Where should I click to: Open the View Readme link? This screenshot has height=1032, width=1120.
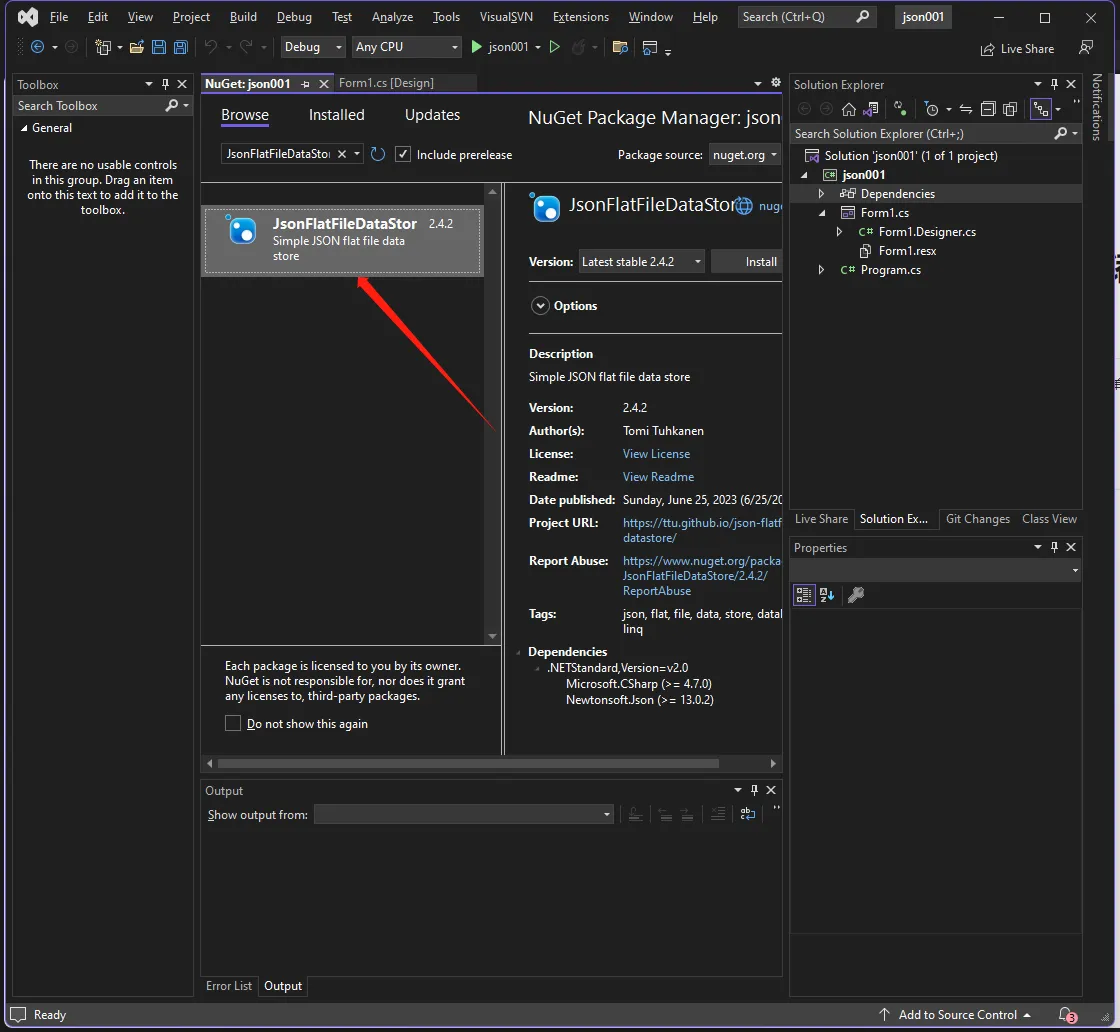658,477
